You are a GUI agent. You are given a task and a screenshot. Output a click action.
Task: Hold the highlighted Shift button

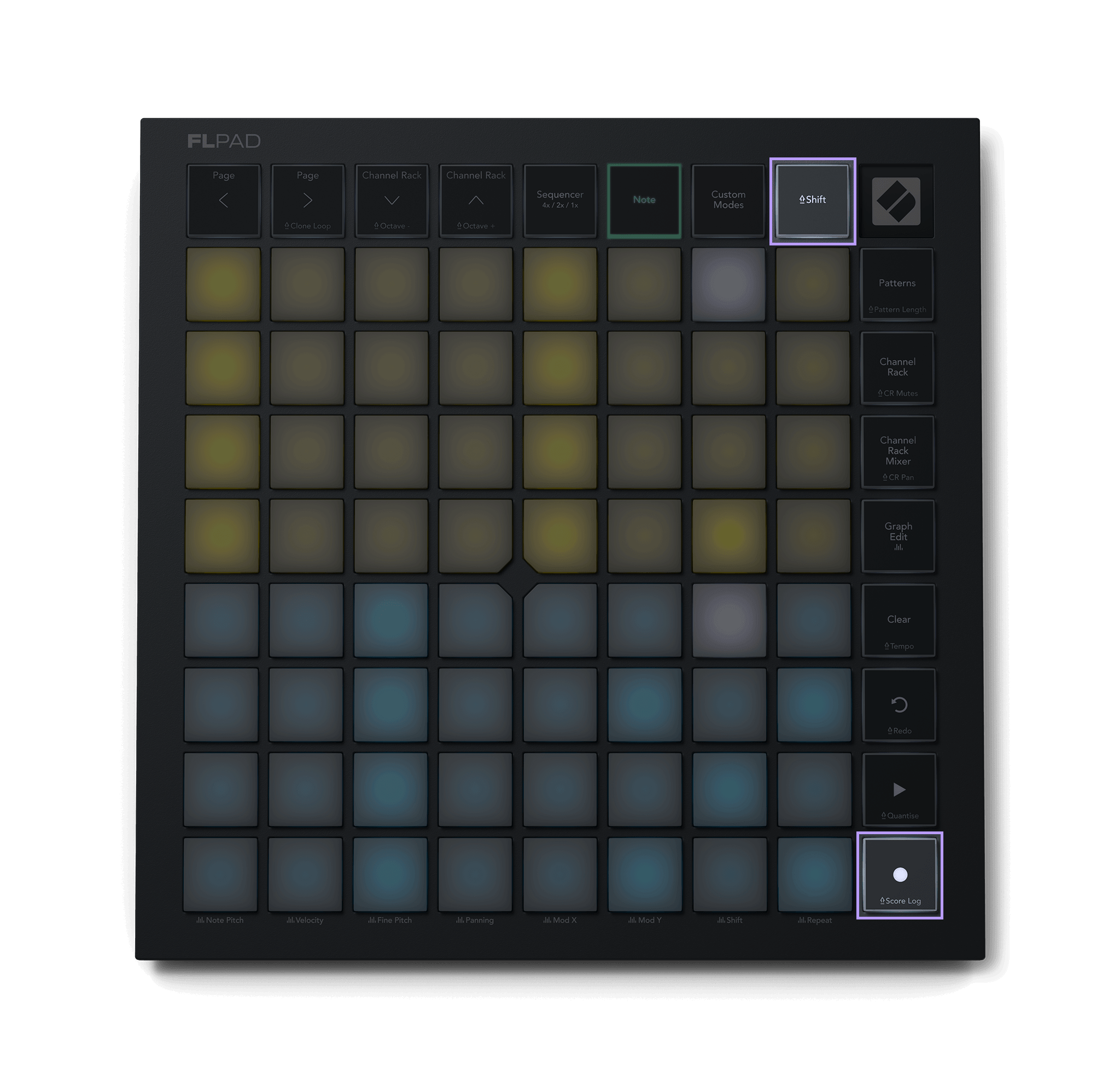(813, 200)
